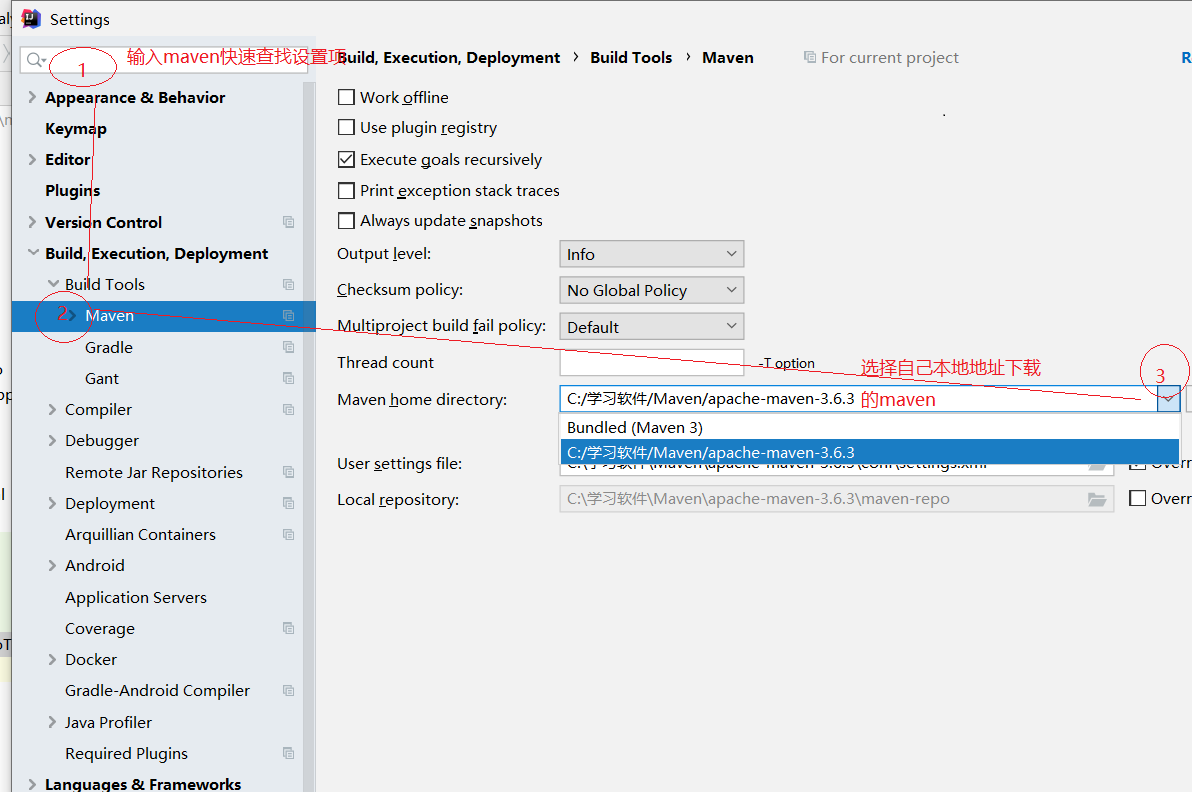Click the project-level icon beside Required Plugins
This screenshot has height=792, width=1192.
pos(289,753)
